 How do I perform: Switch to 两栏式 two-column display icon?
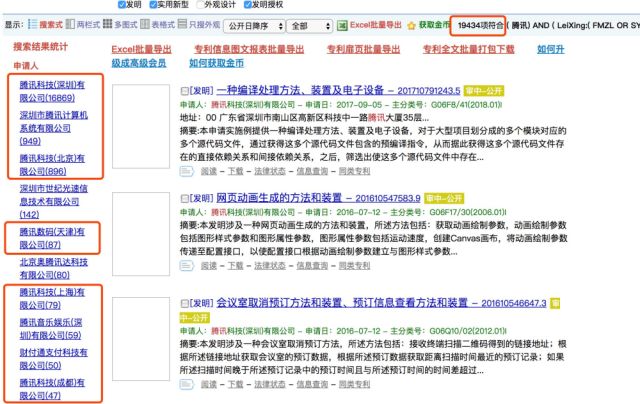pyautogui.click(x=70, y=24)
